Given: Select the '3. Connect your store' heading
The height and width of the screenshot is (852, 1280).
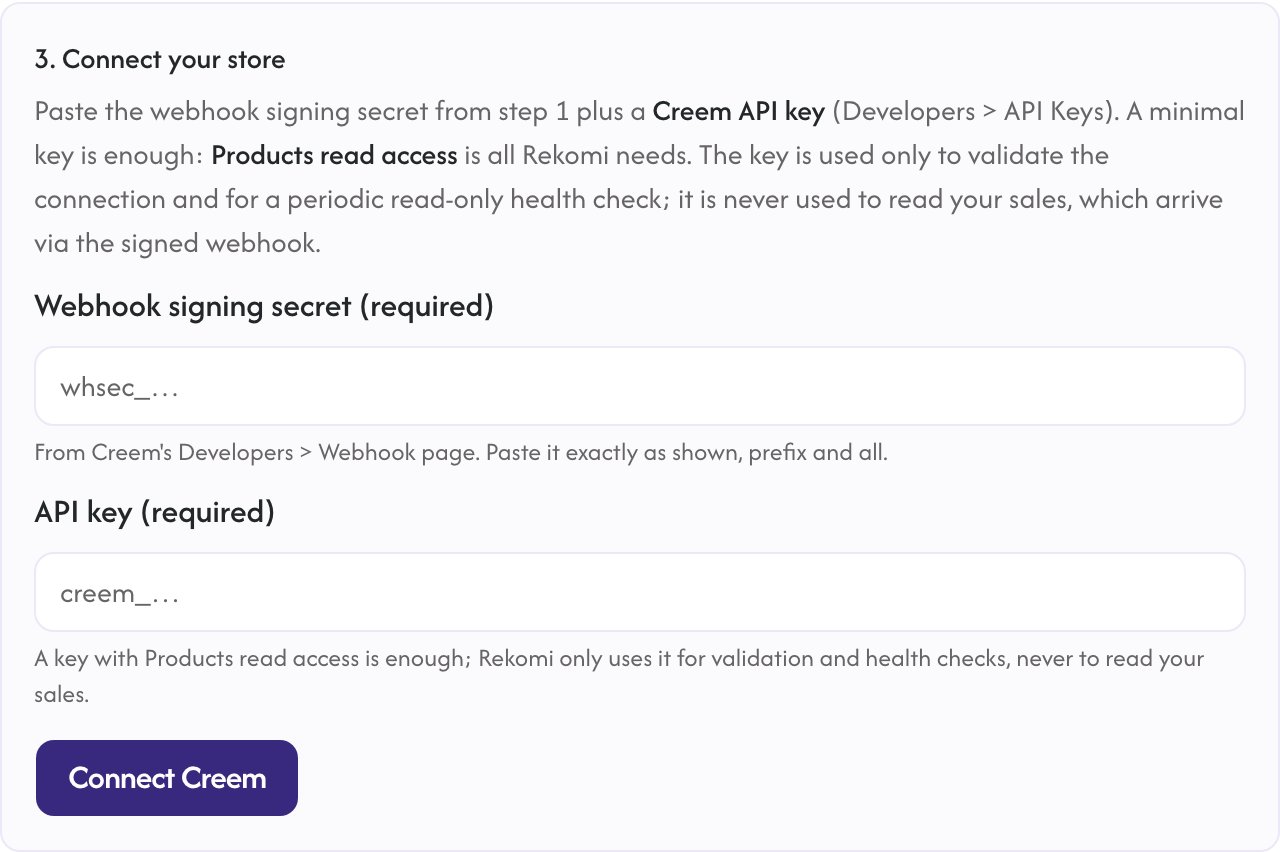Looking at the screenshot, I should (x=160, y=60).
